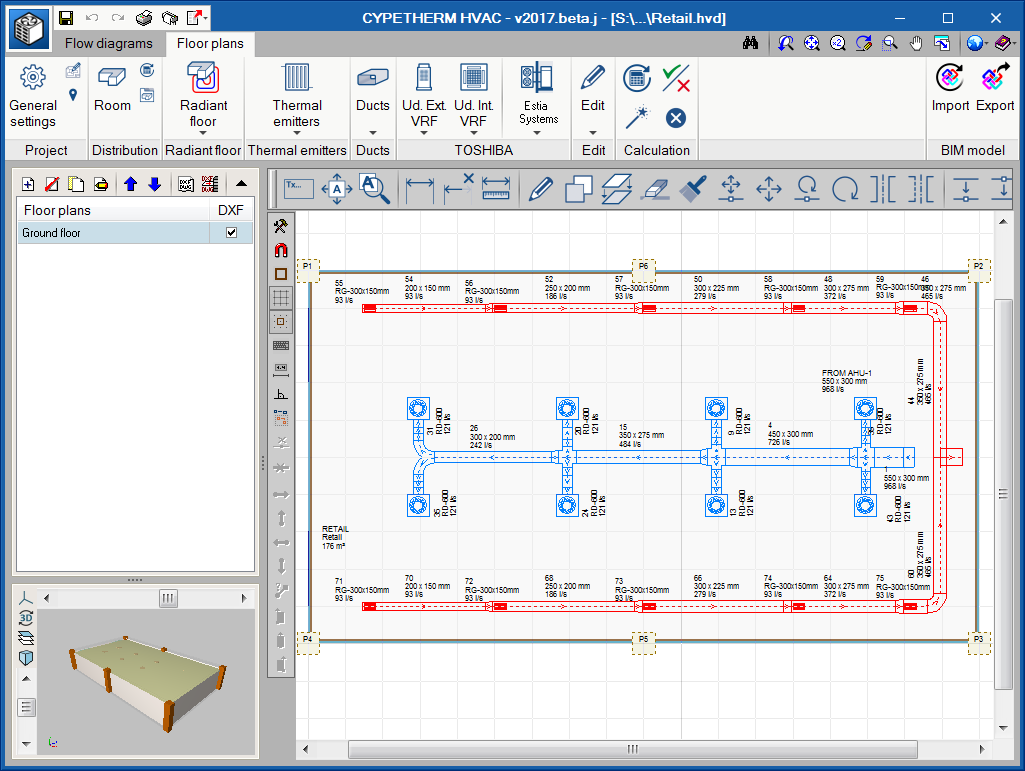Expand the Thermal emitters dropdown

297,132
